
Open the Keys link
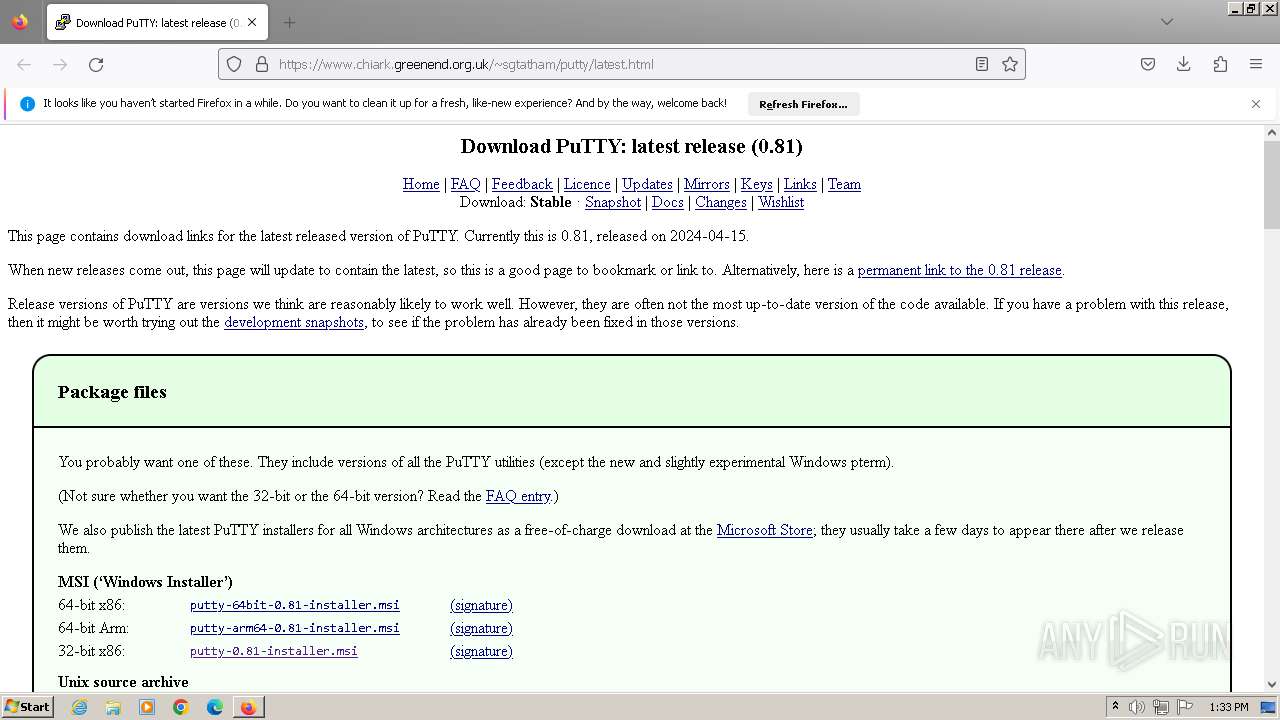(x=756, y=184)
